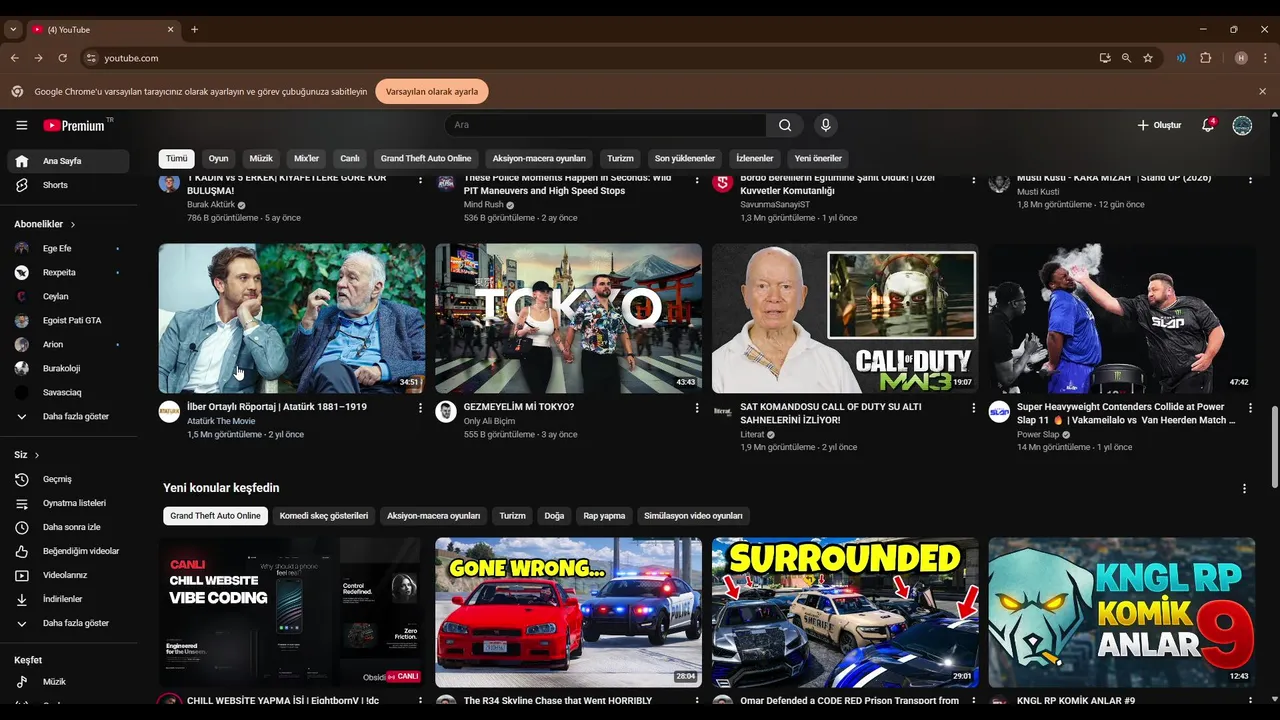Open Savasciaq channel subscription

point(68,392)
